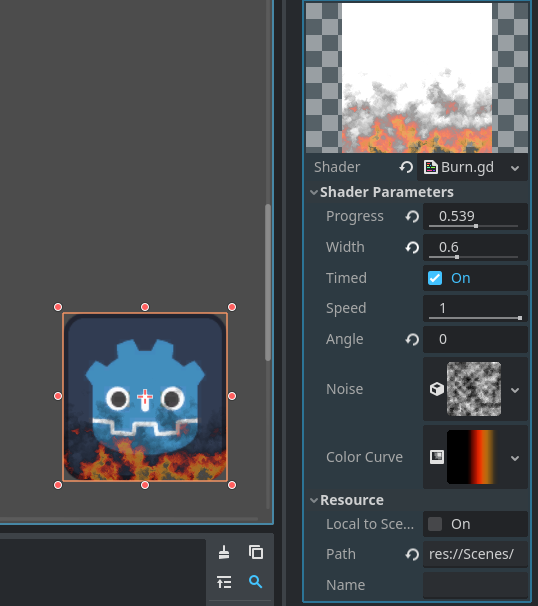Screen dimensions: 538x606
Task: Click the Speed value 1 field
Action: [475, 308]
